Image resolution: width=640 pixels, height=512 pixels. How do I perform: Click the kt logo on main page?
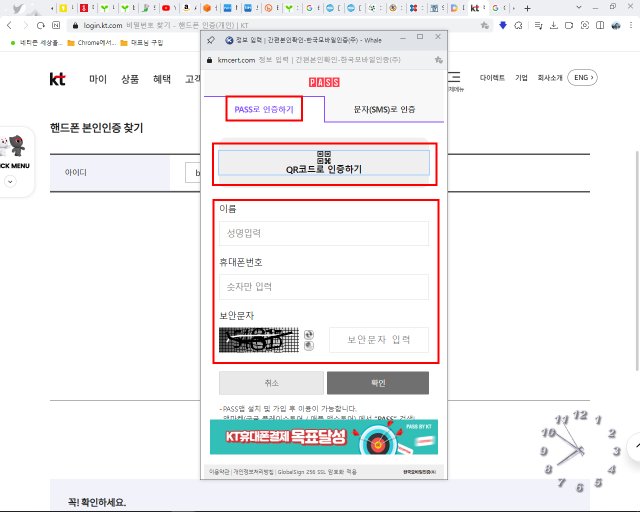tap(58, 79)
